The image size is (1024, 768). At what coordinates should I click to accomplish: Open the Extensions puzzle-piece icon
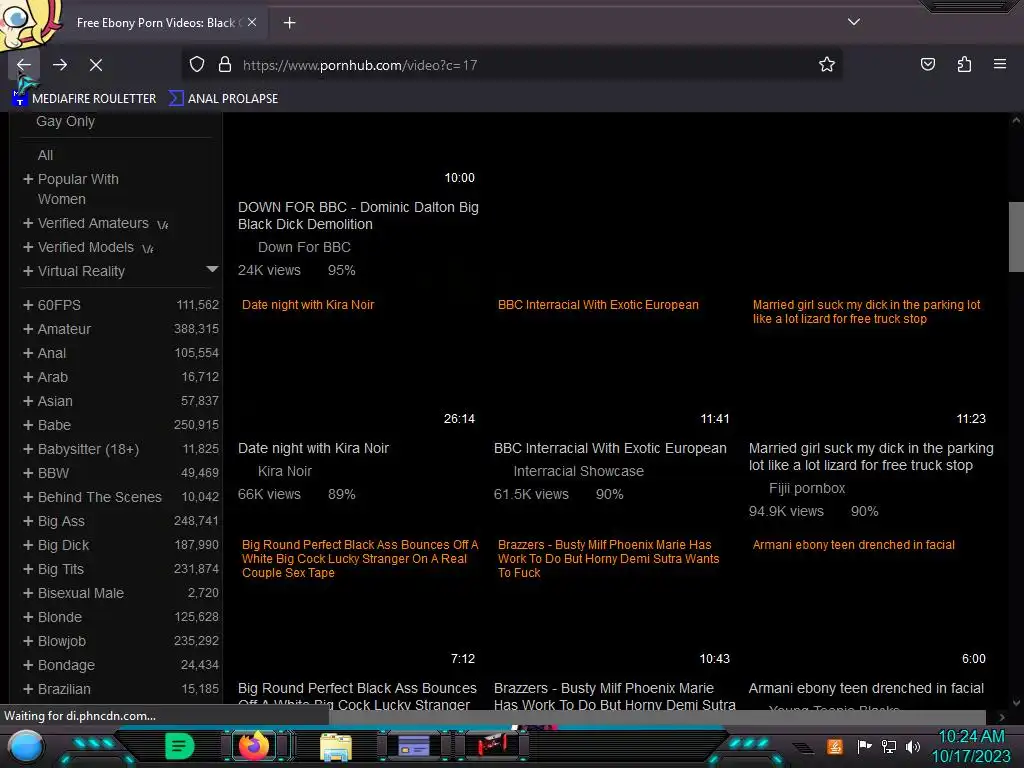(x=964, y=64)
